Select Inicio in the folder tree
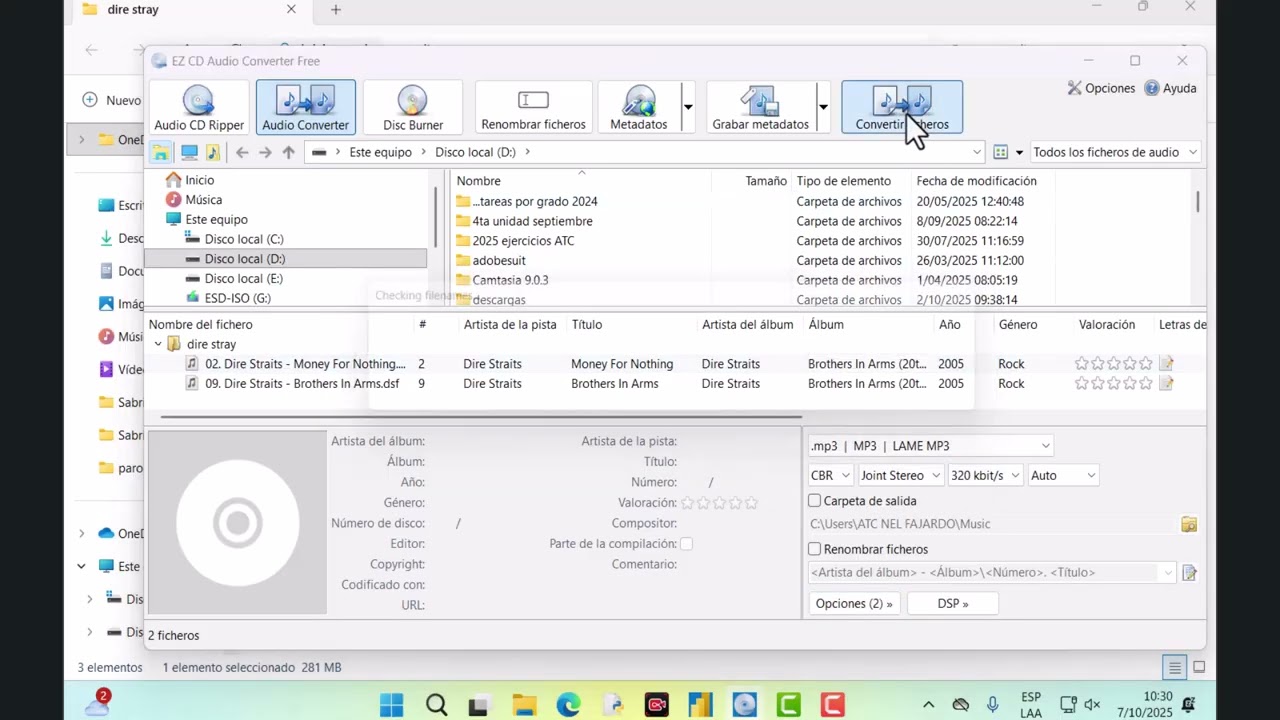Screen dimensions: 1280x720 click(199, 180)
